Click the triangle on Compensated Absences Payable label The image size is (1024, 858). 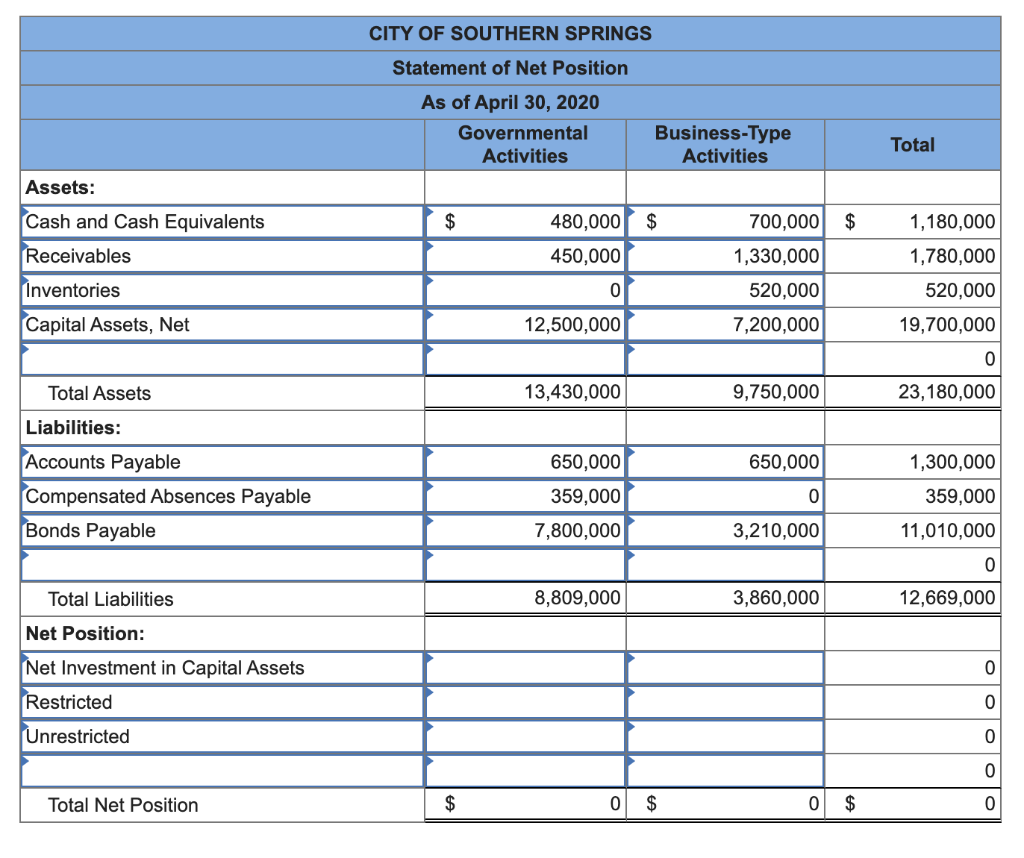point(26,485)
